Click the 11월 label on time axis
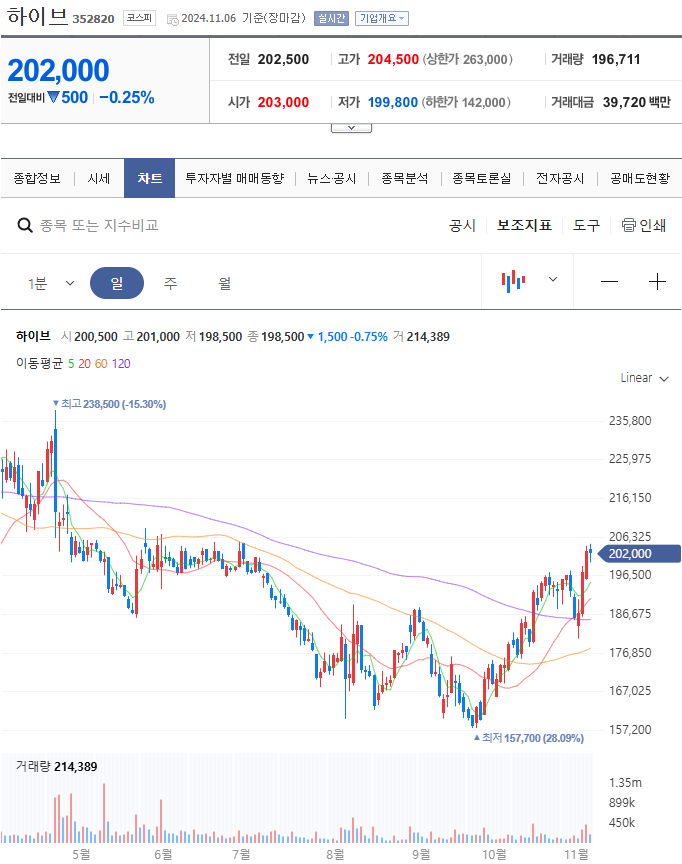Image resolution: width=682 pixels, height=864 pixels. point(576,854)
